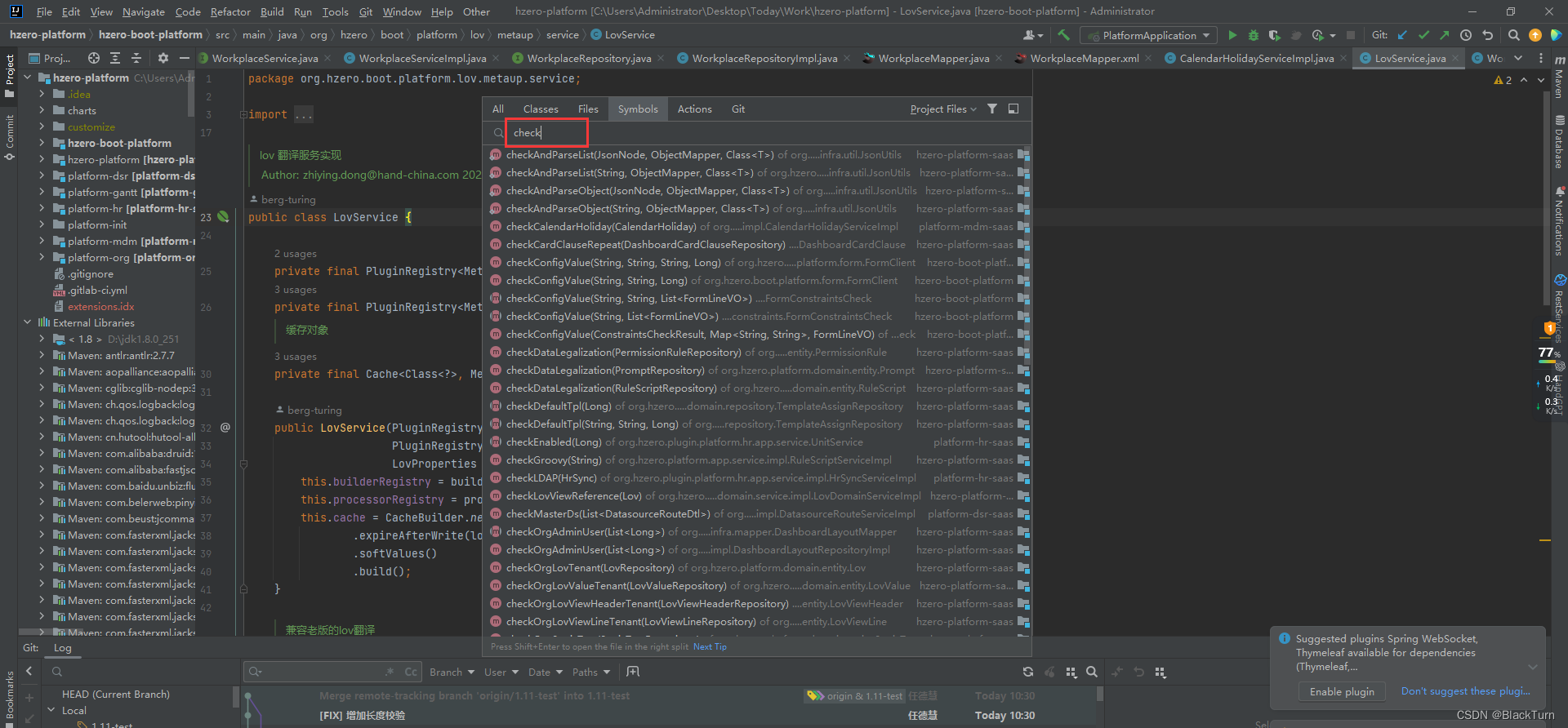
Task: Open new Git log tab icon
Action: click(633, 672)
